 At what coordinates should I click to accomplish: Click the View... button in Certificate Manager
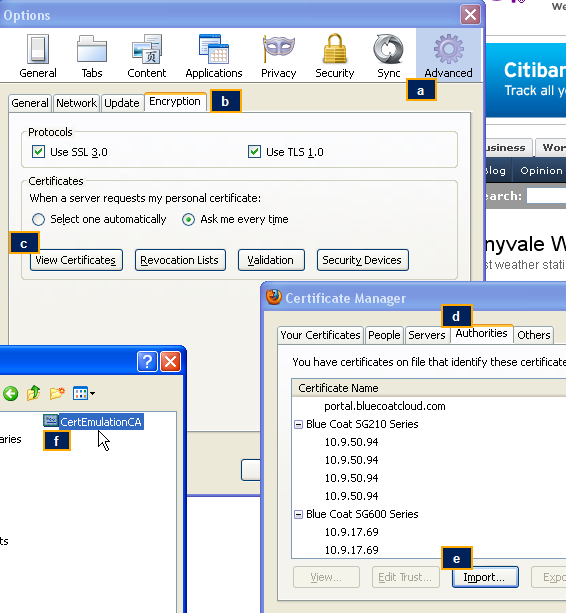[x=326, y=577]
